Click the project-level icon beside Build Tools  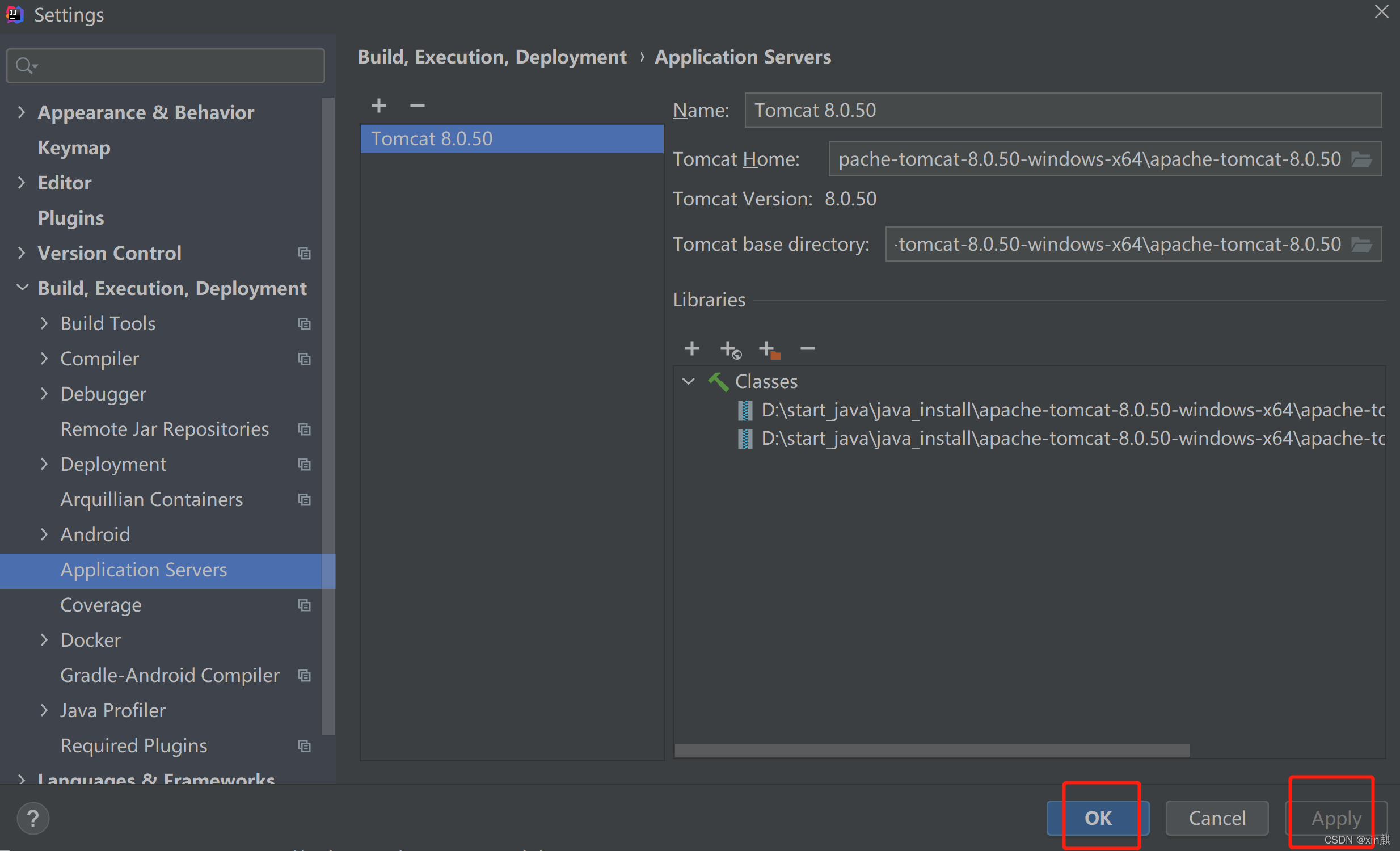305,324
